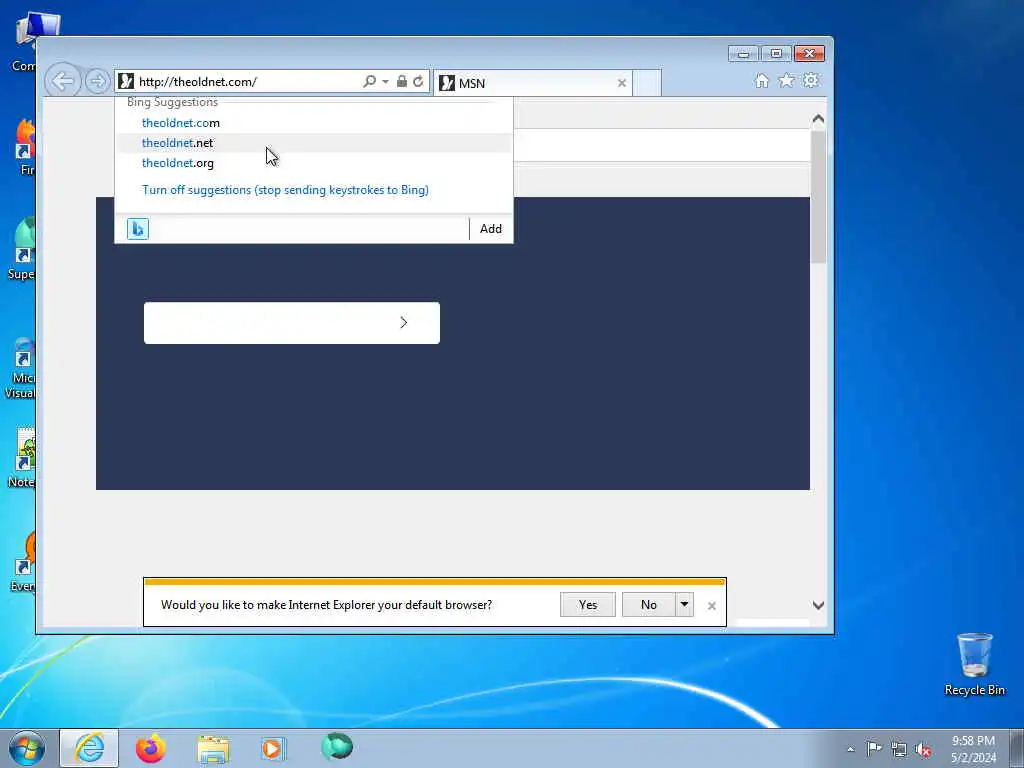Image resolution: width=1024 pixels, height=768 pixels.
Task: Open the address bar autocomplete dropdown arrow
Action: [385, 81]
